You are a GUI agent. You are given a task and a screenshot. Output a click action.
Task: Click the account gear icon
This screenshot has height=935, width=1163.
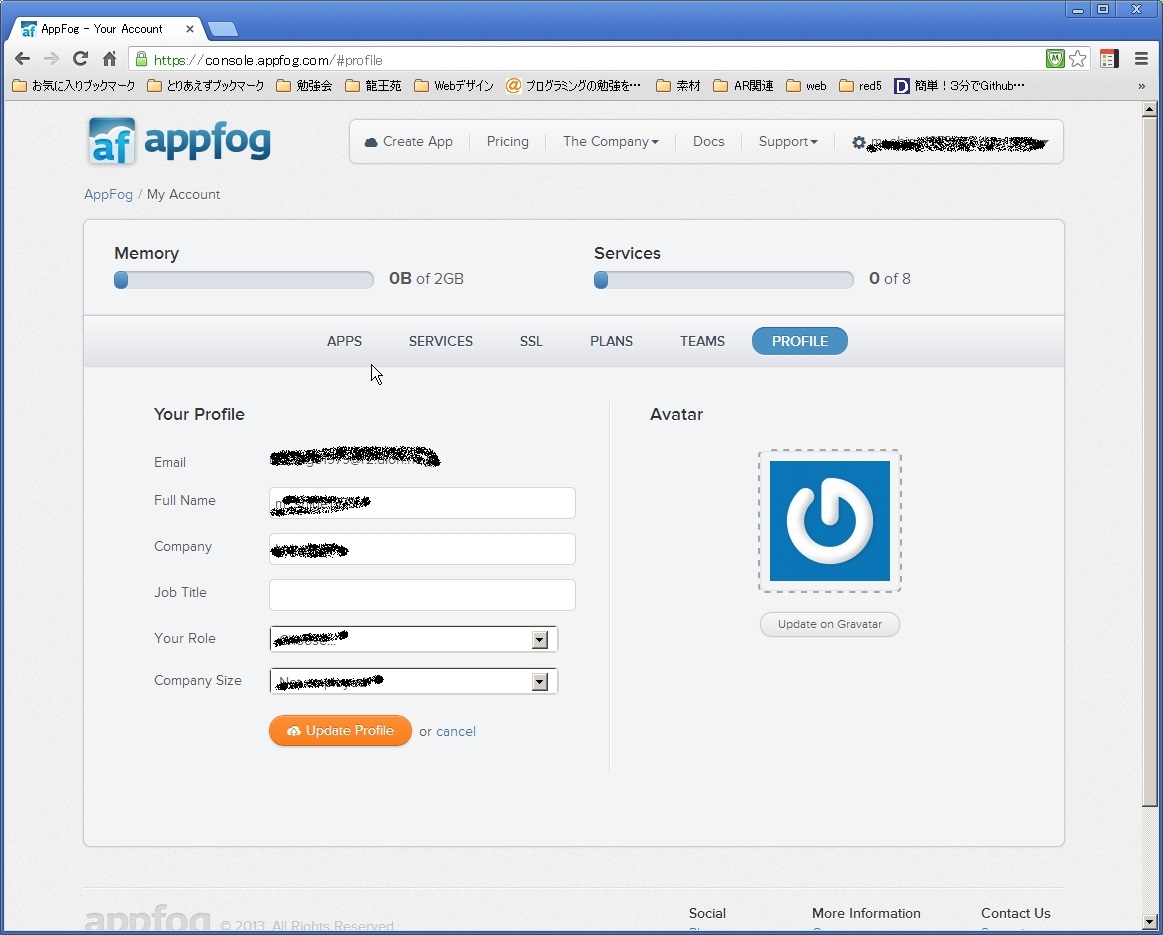pyautogui.click(x=859, y=142)
